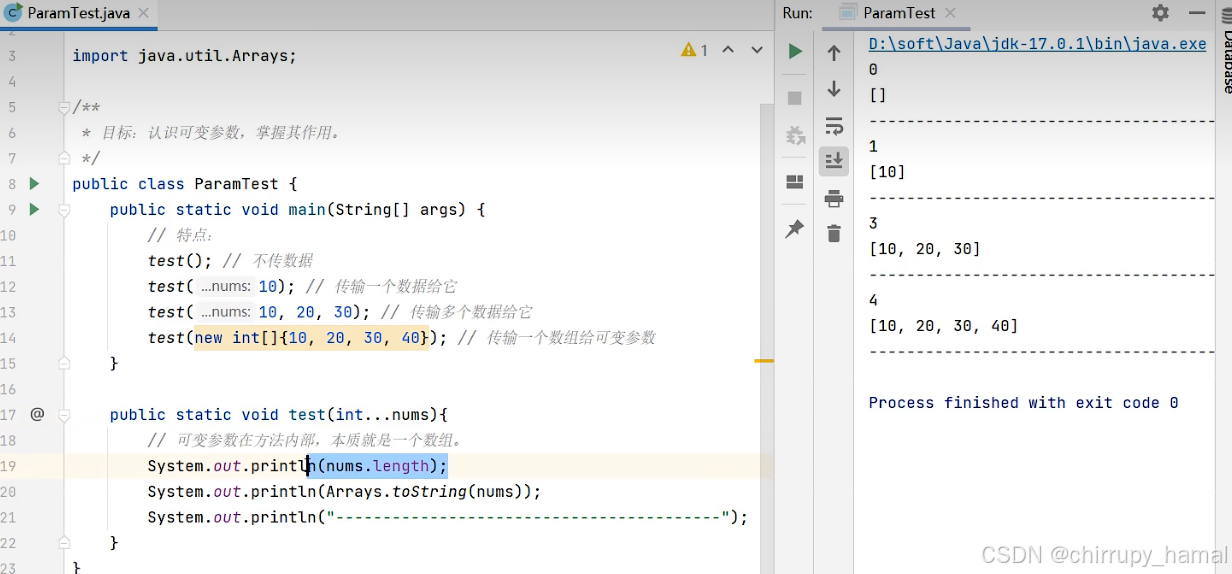This screenshot has height=574, width=1232.
Task: Select the ParamTest tab in Run panel
Action: (898, 13)
